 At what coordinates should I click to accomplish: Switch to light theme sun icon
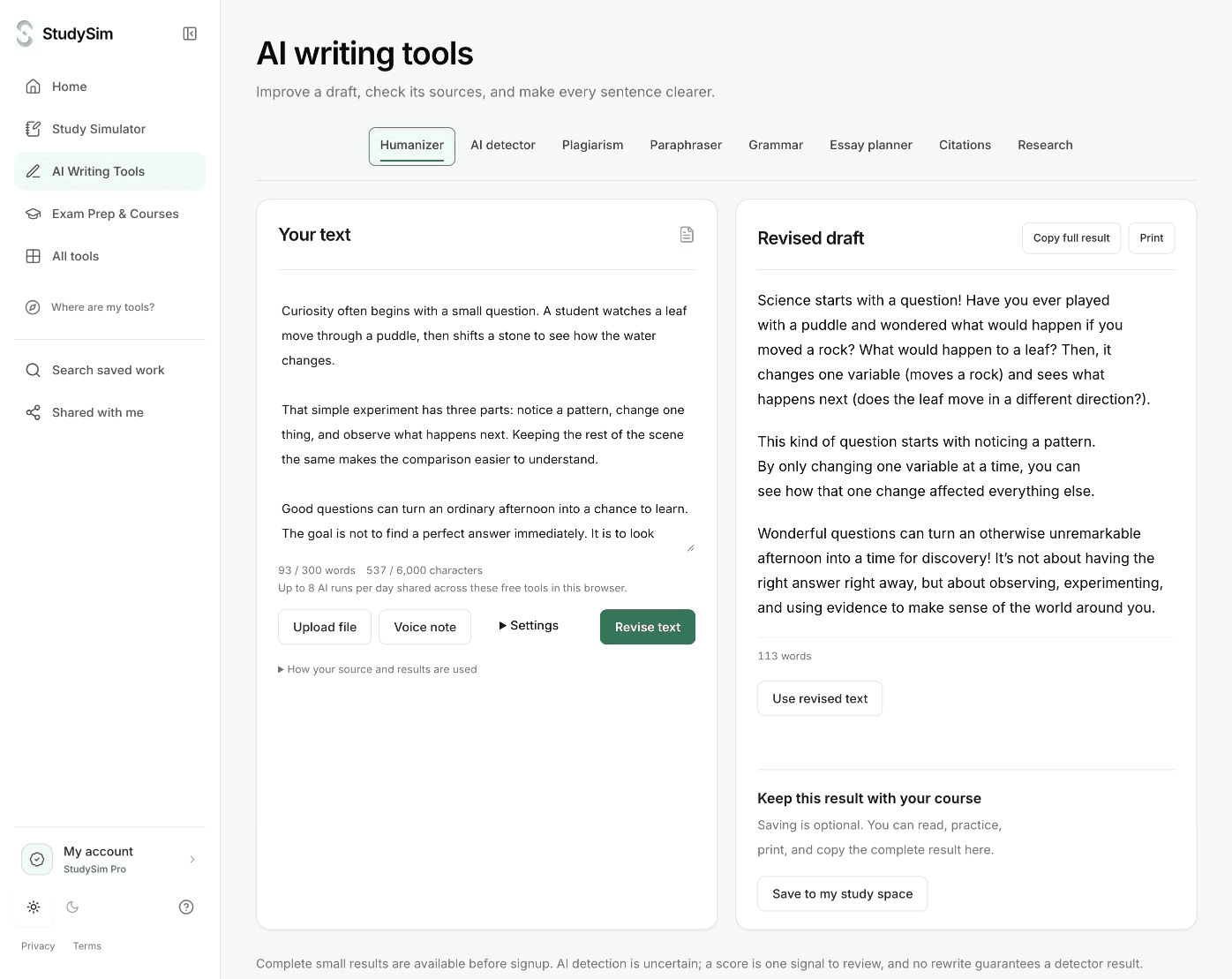click(x=34, y=907)
